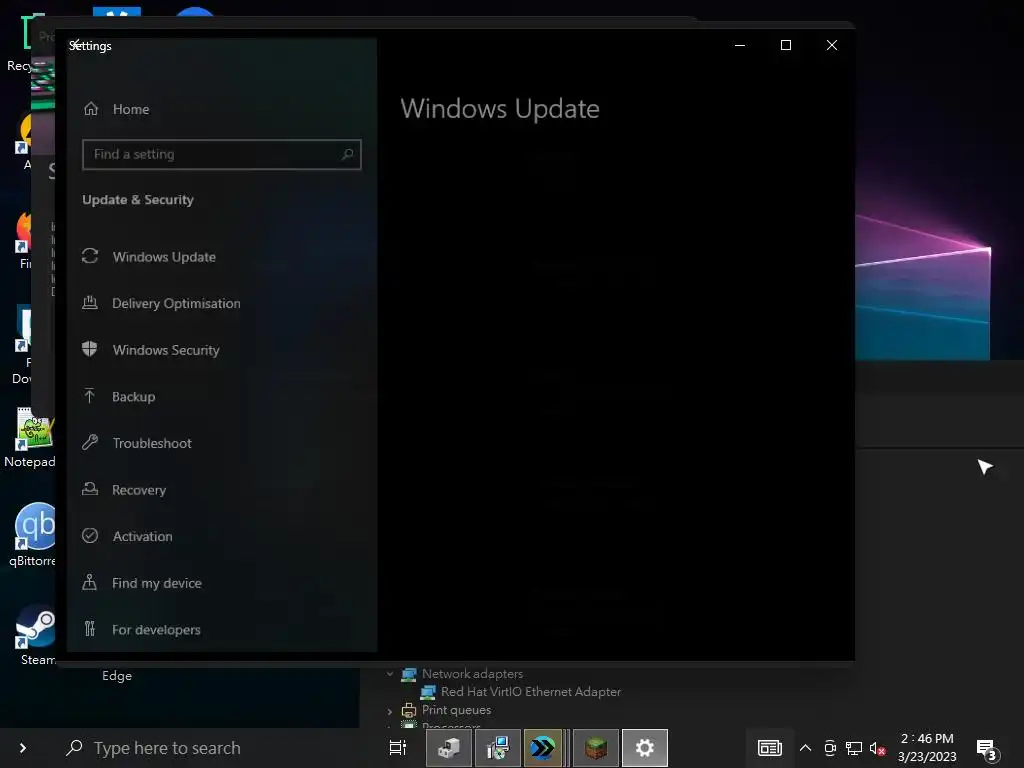Show hidden system tray icons

(805, 748)
